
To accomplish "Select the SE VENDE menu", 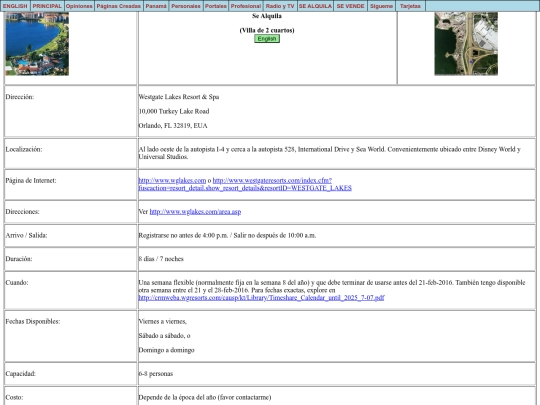I will pos(351,6).
